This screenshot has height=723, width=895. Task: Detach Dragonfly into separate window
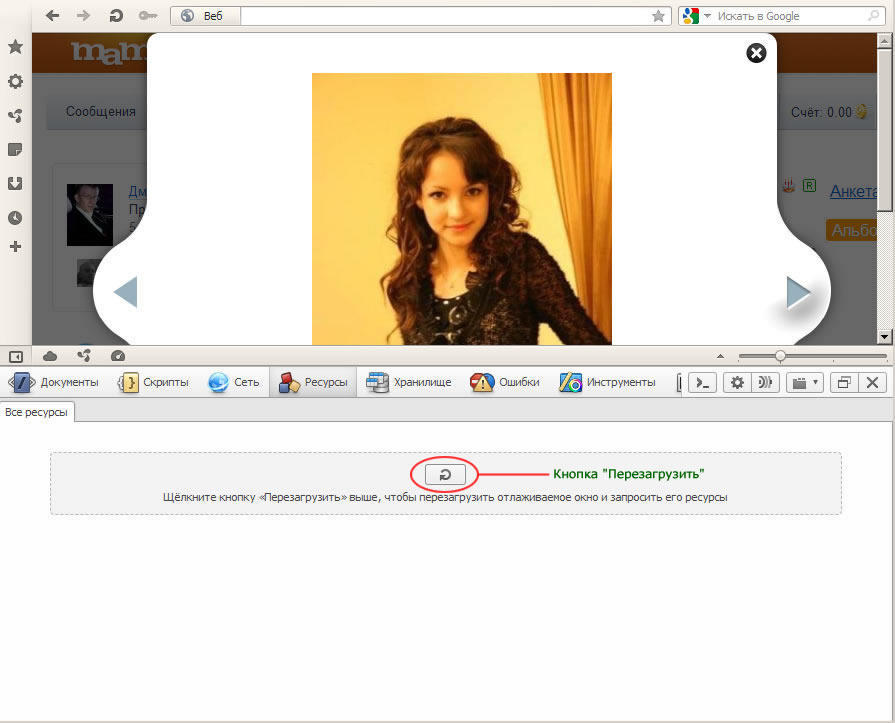point(843,382)
